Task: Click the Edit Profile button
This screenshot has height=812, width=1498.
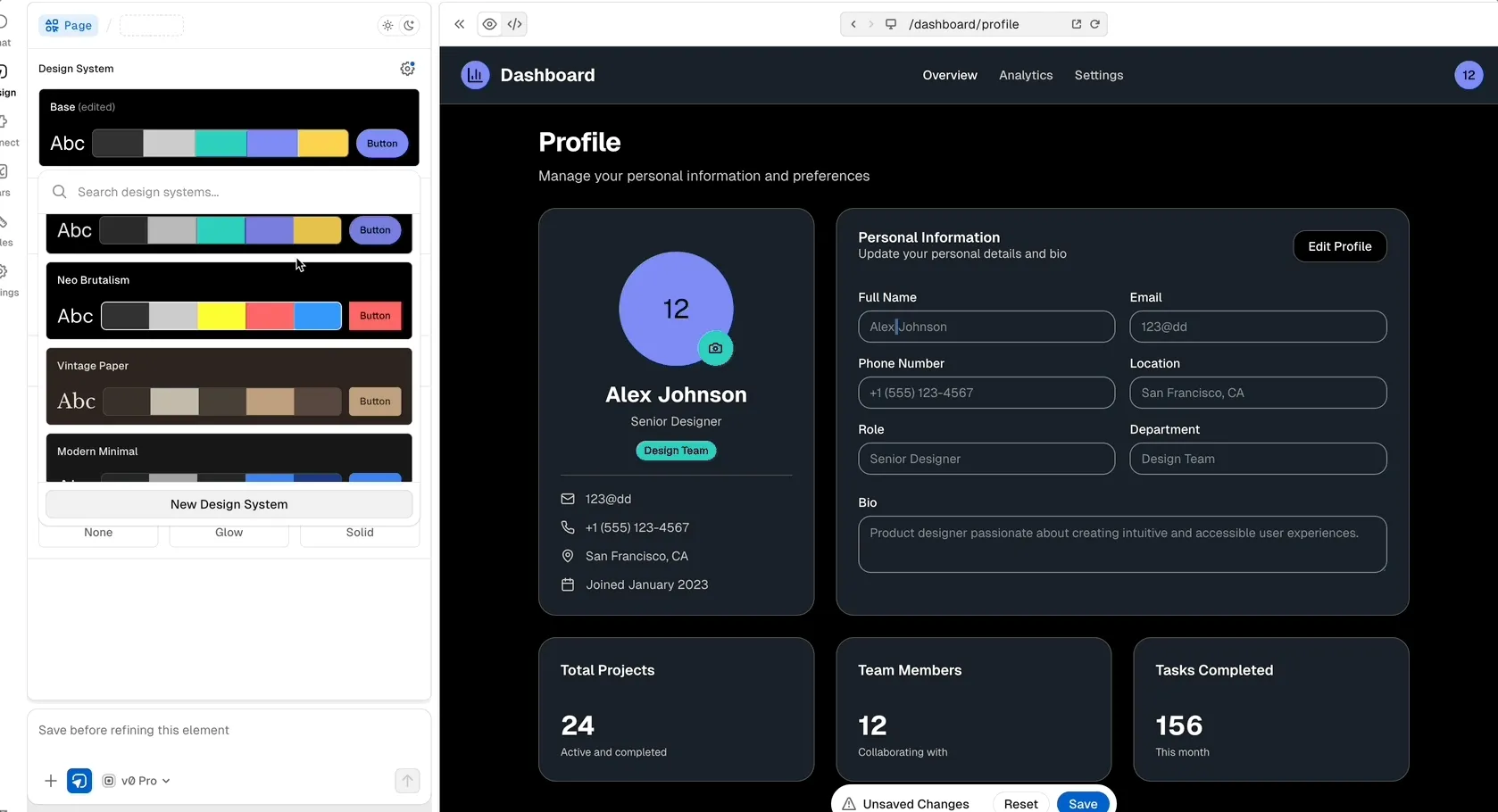Action: click(x=1339, y=246)
